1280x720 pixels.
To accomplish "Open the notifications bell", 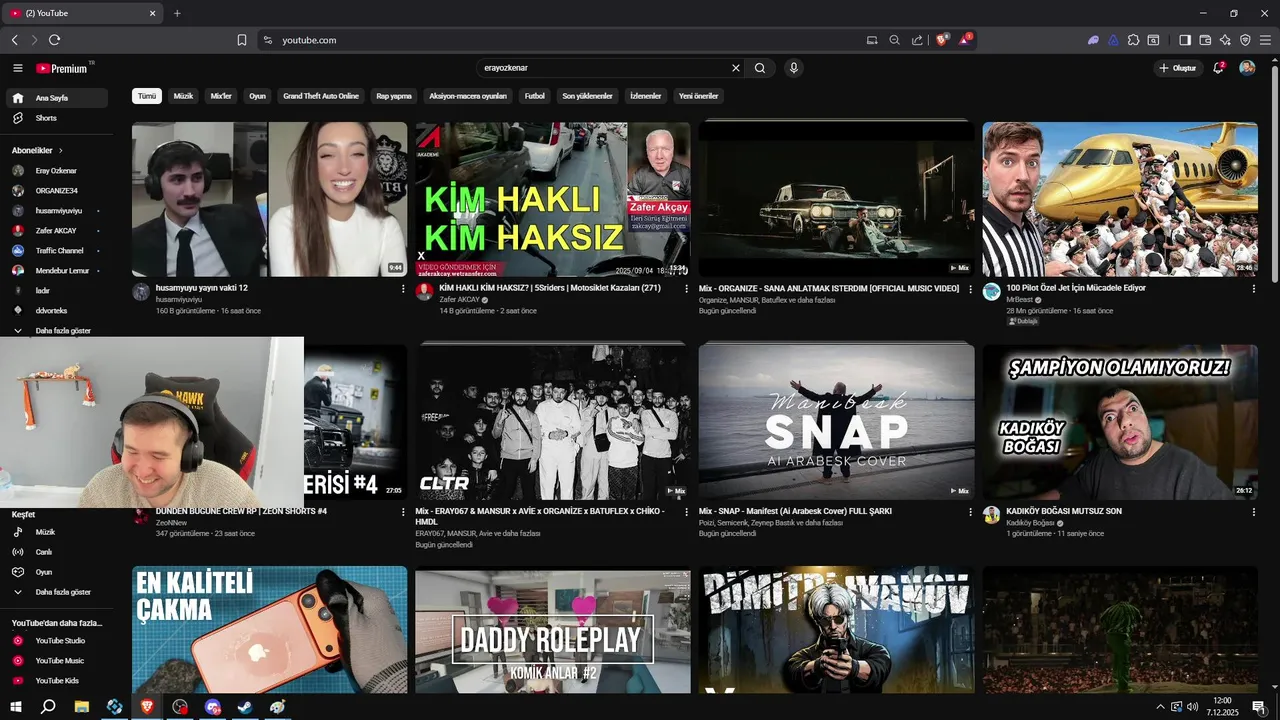I will 1219,68.
